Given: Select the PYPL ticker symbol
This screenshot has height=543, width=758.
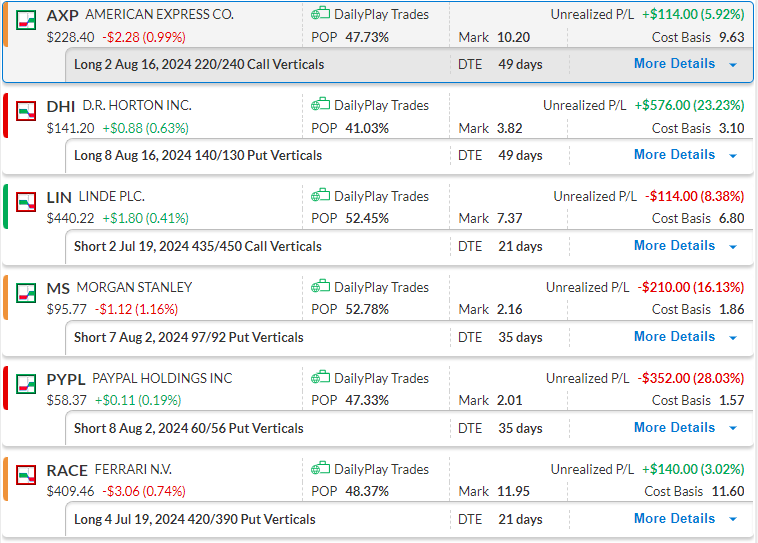Looking at the screenshot, I should (x=66, y=379).
